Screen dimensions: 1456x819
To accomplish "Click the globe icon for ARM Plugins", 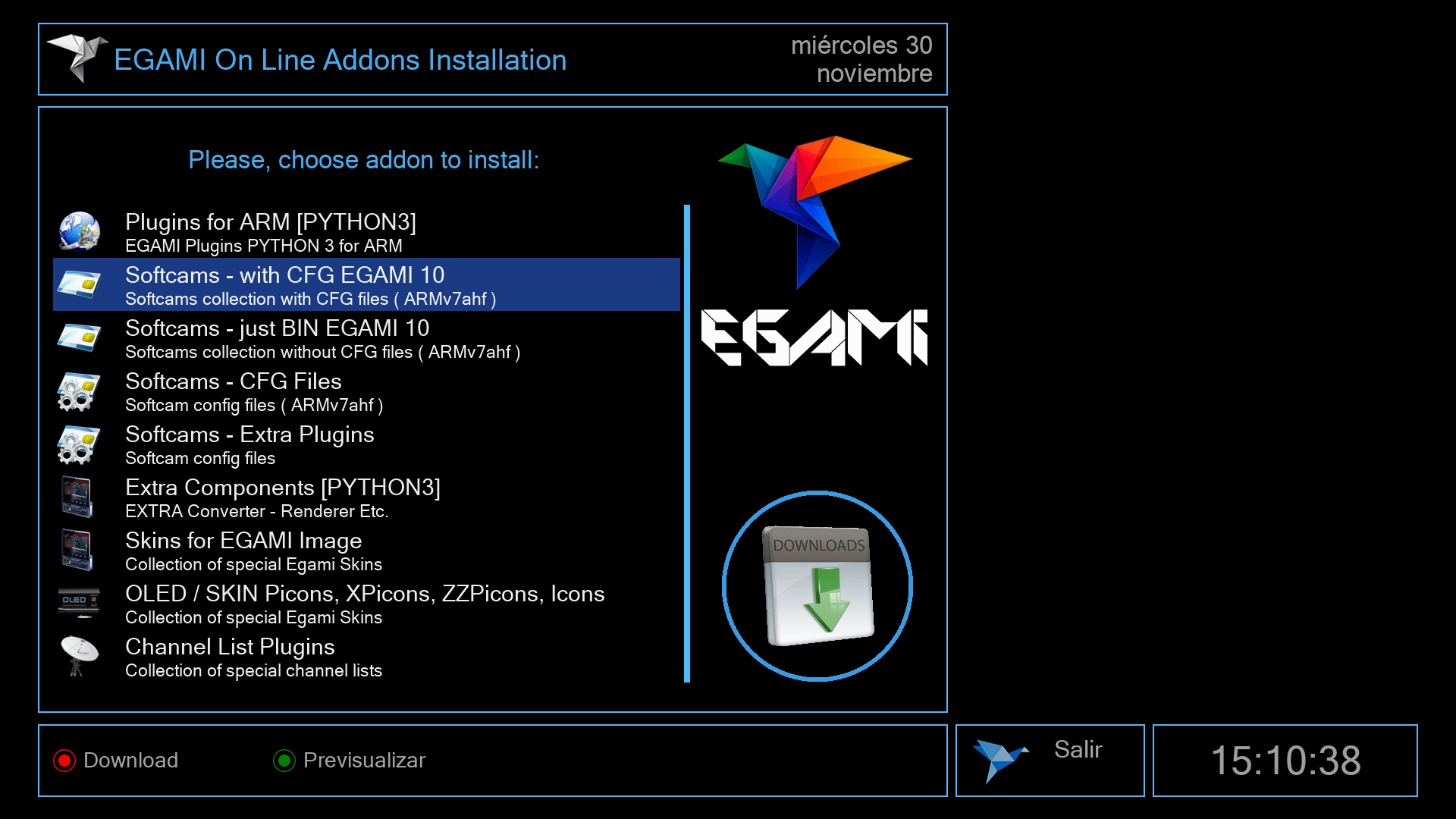I will pos(79,231).
